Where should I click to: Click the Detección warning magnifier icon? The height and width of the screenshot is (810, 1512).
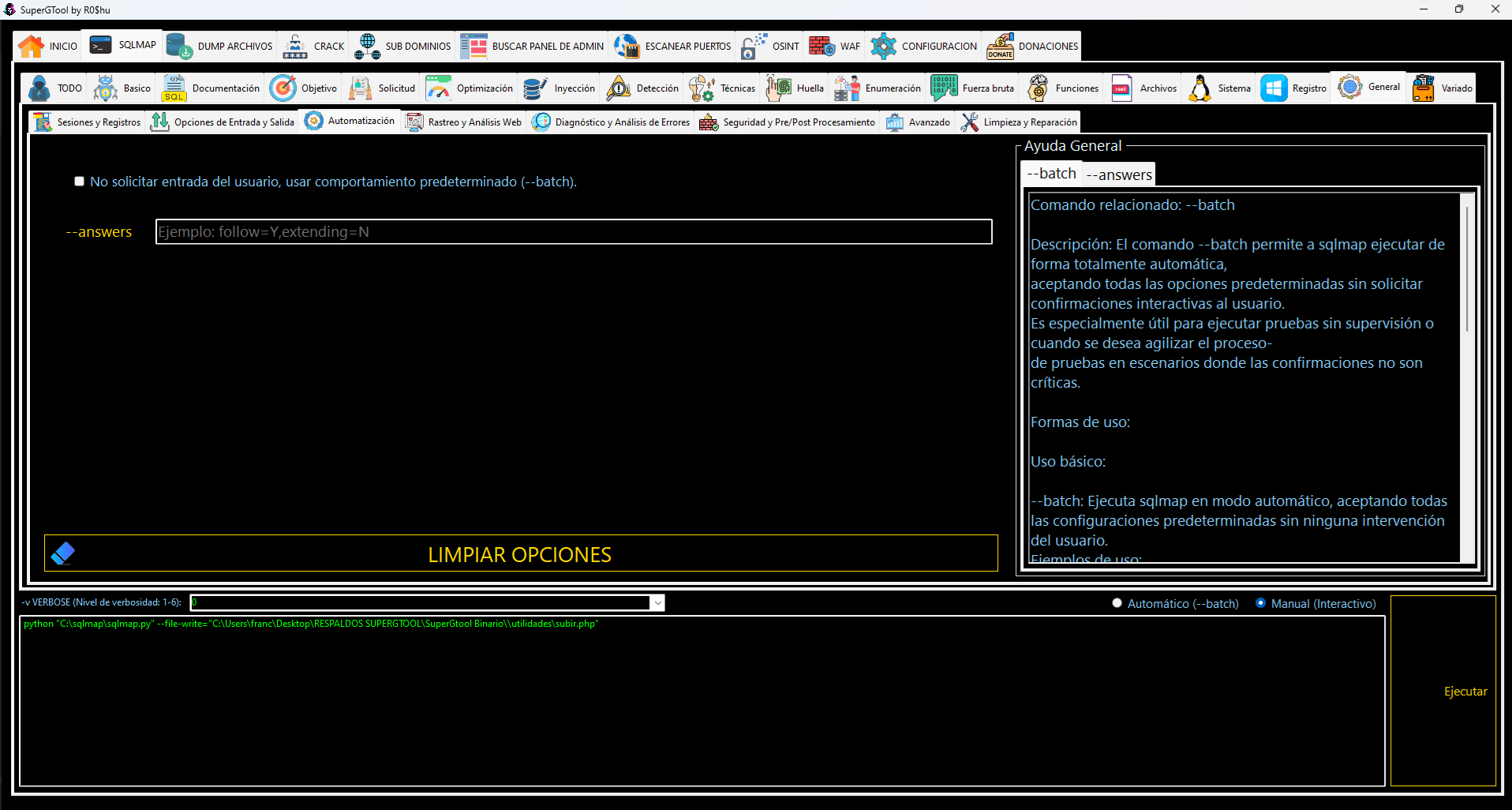(x=618, y=88)
